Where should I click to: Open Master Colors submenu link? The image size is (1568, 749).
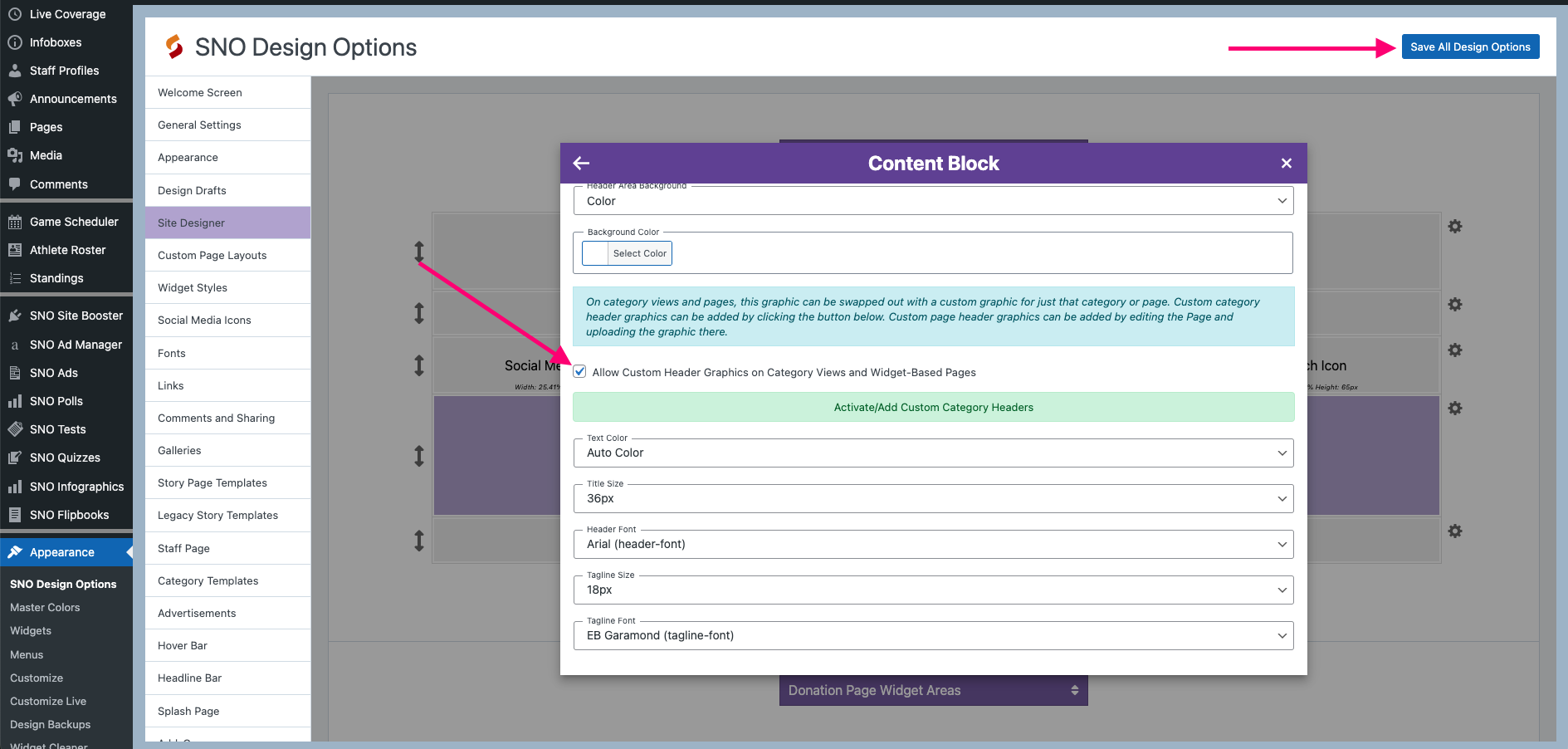point(45,607)
